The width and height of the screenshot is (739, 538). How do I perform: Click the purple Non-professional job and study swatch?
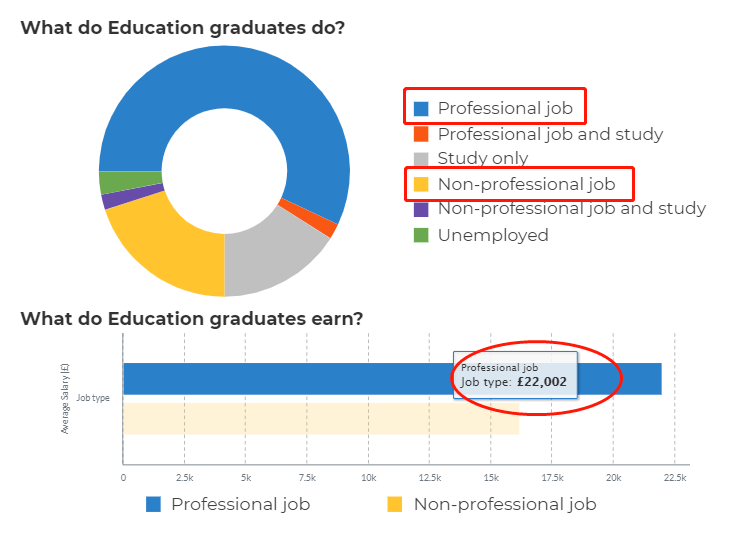click(421, 209)
